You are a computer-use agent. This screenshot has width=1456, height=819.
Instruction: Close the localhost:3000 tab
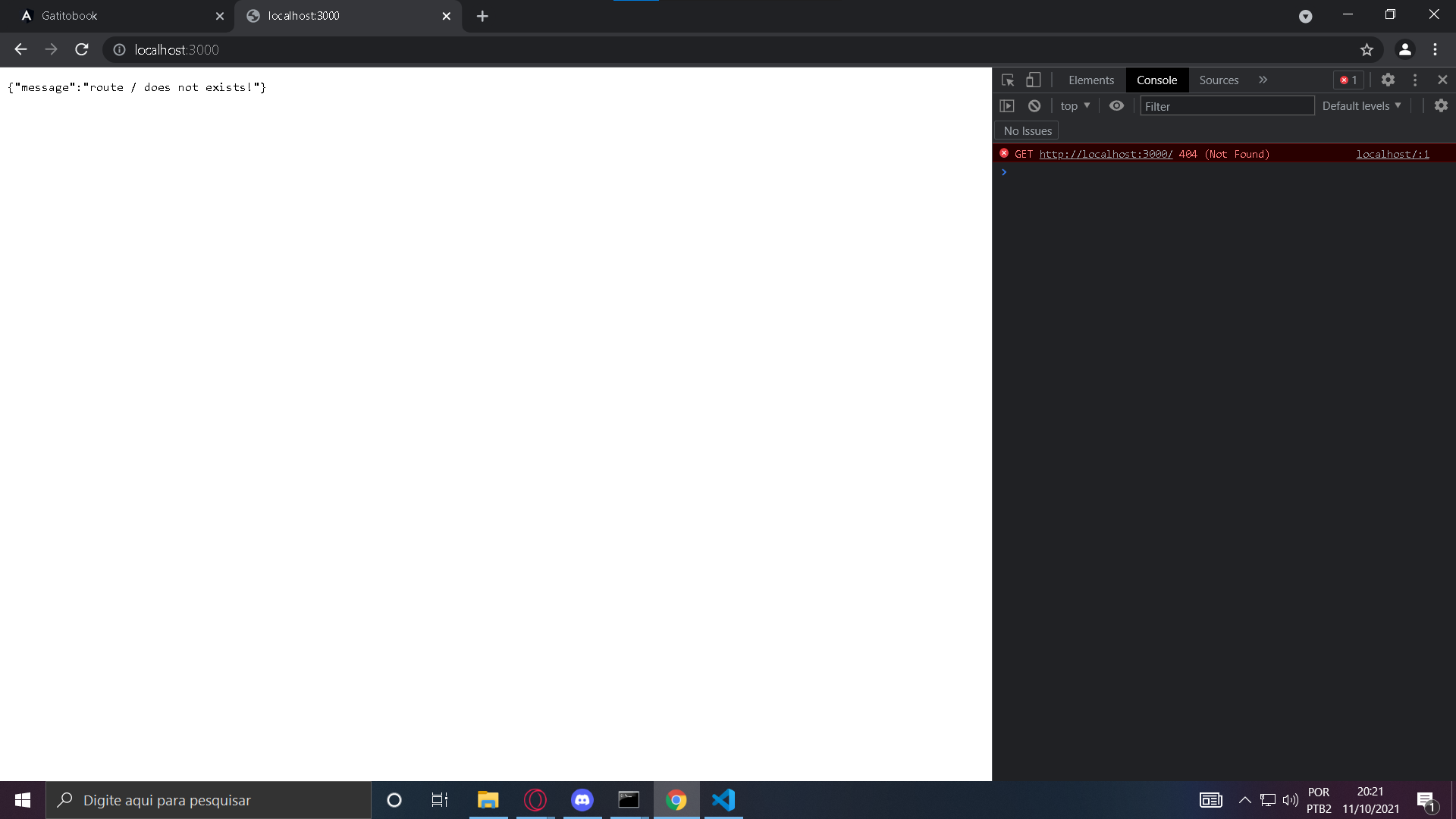point(447,16)
